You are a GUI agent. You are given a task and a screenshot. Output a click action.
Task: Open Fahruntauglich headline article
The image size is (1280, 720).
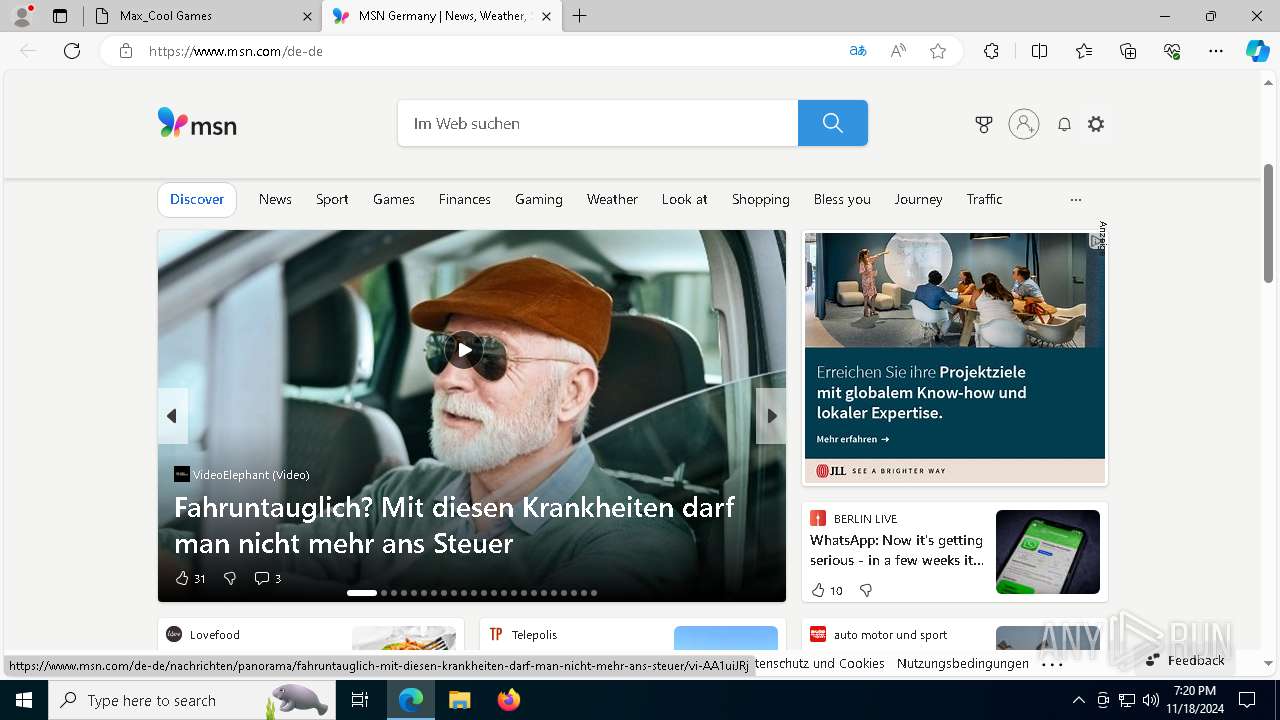[x=455, y=525]
